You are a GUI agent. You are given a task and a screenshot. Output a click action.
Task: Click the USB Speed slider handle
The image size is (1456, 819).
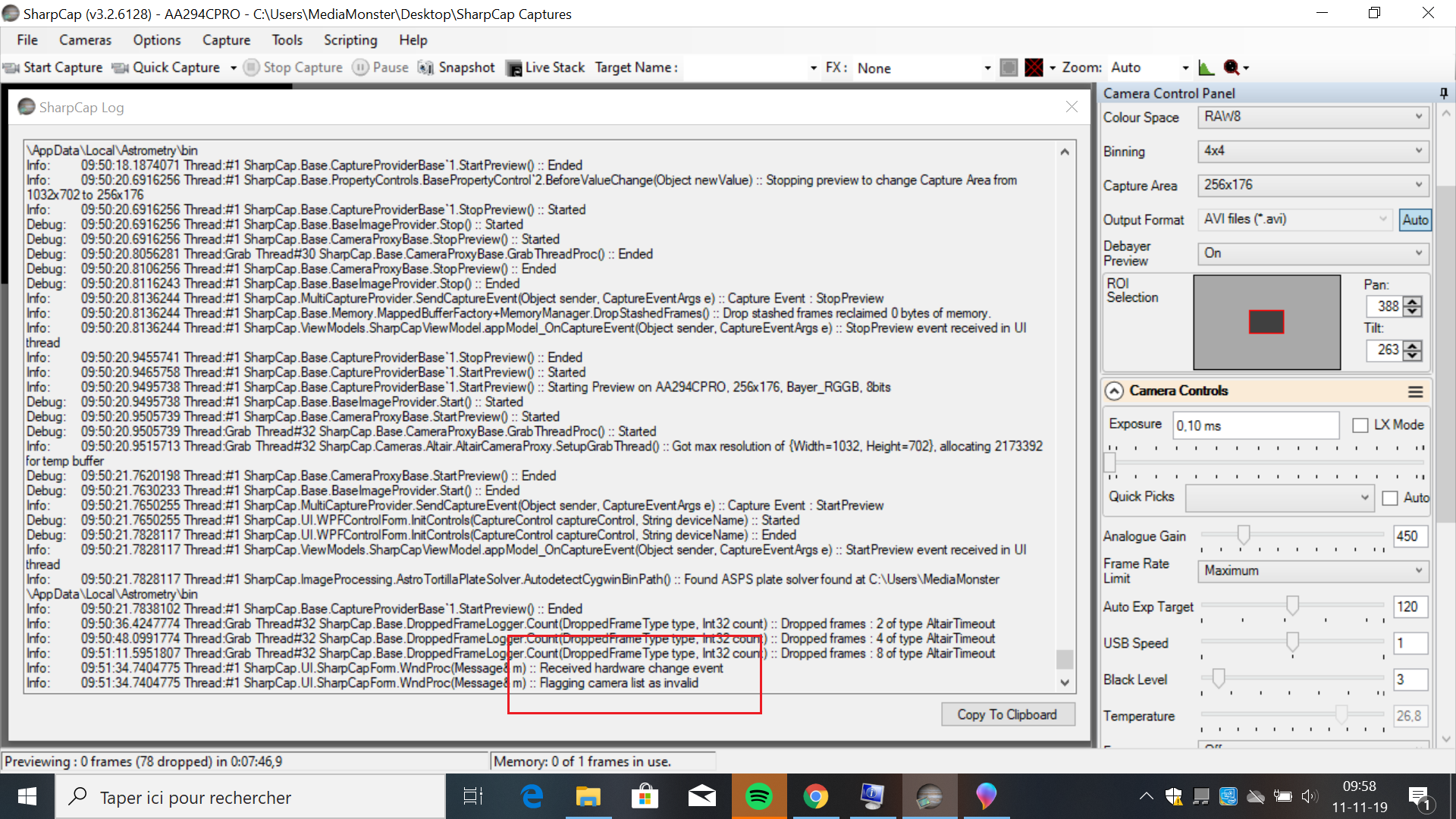[x=1292, y=642]
